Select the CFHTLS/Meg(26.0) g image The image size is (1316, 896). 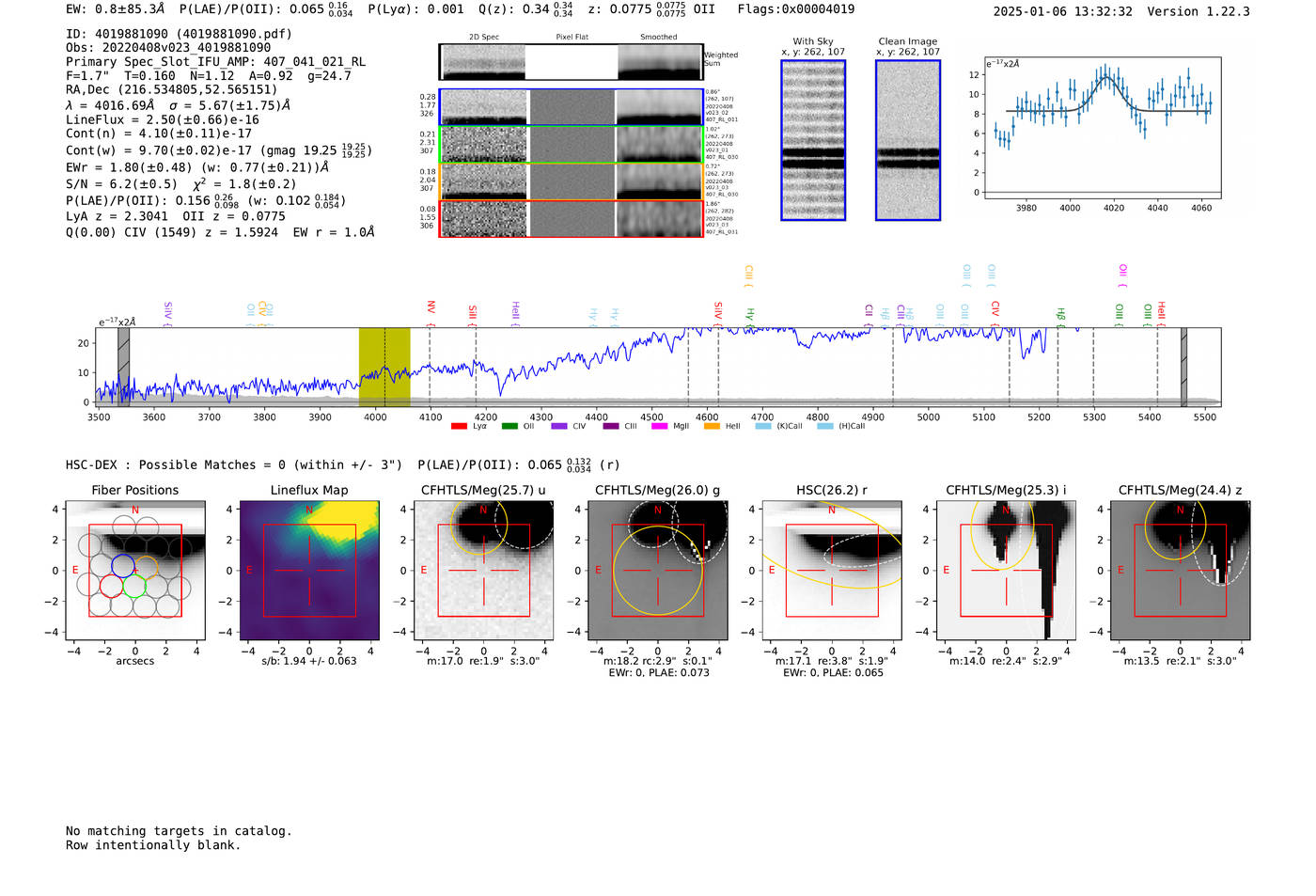click(x=658, y=571)
